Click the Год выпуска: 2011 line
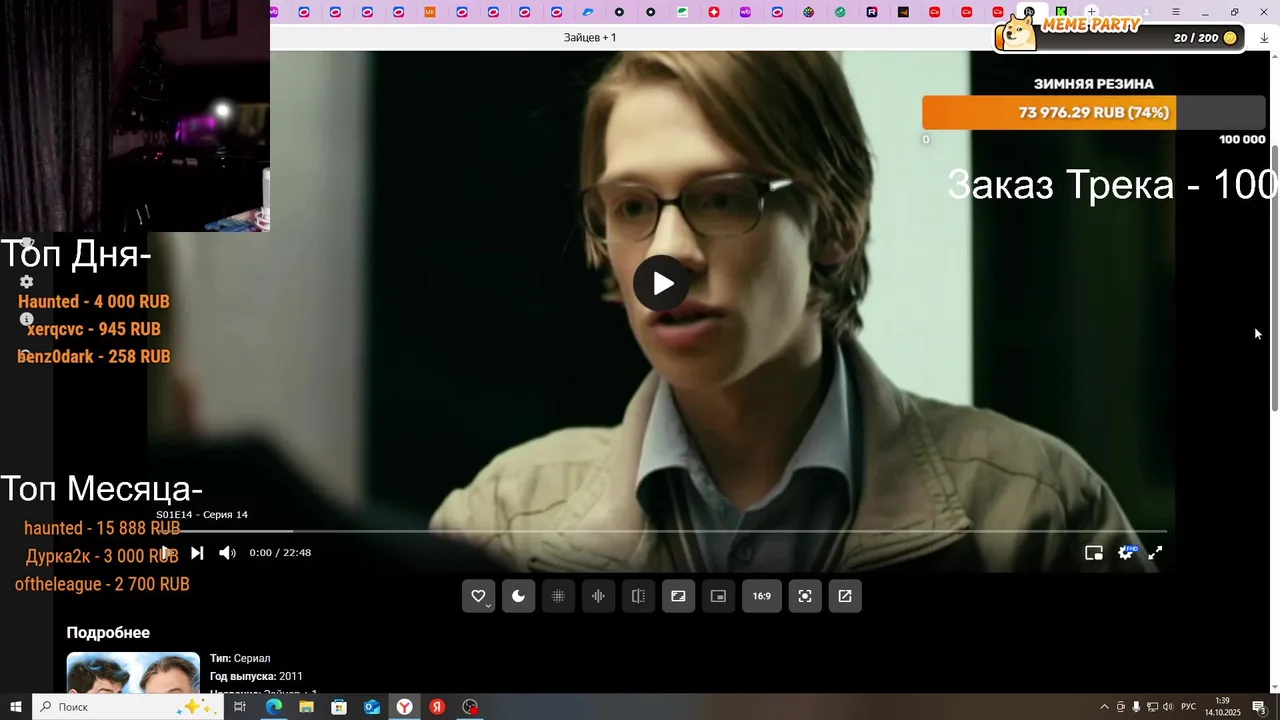The width and height of the screenshot is (1280, 720). 256,676
